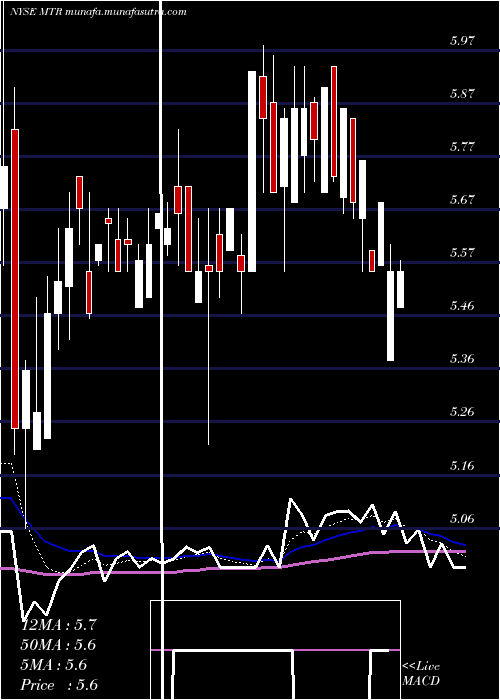Screen dimensions: 500x700
Task: Click the 5.67 price axis label
Action: point(462,200)
